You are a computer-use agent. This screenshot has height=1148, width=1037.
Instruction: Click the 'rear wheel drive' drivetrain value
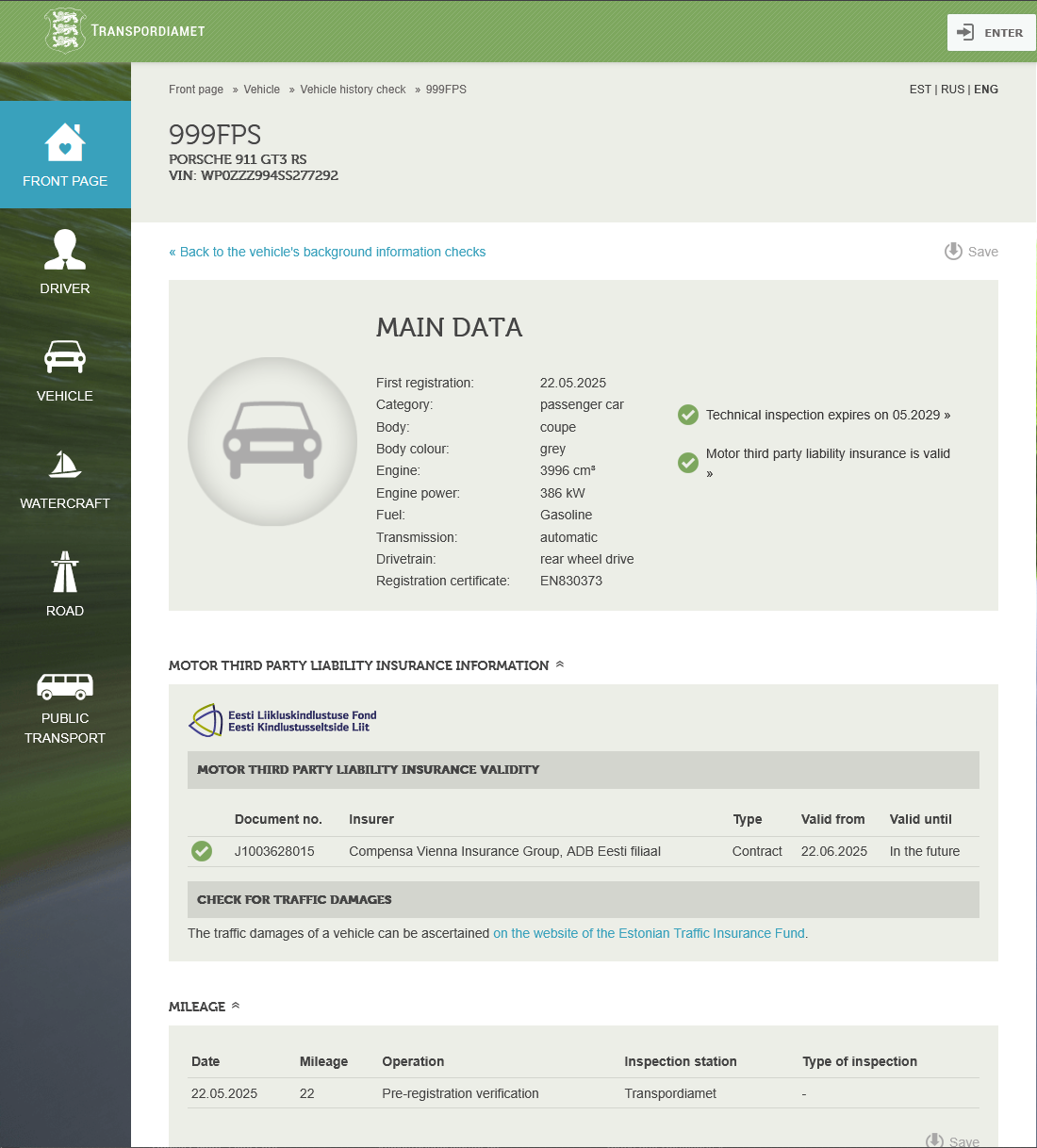pyautogui.click(x=586, y=559)
